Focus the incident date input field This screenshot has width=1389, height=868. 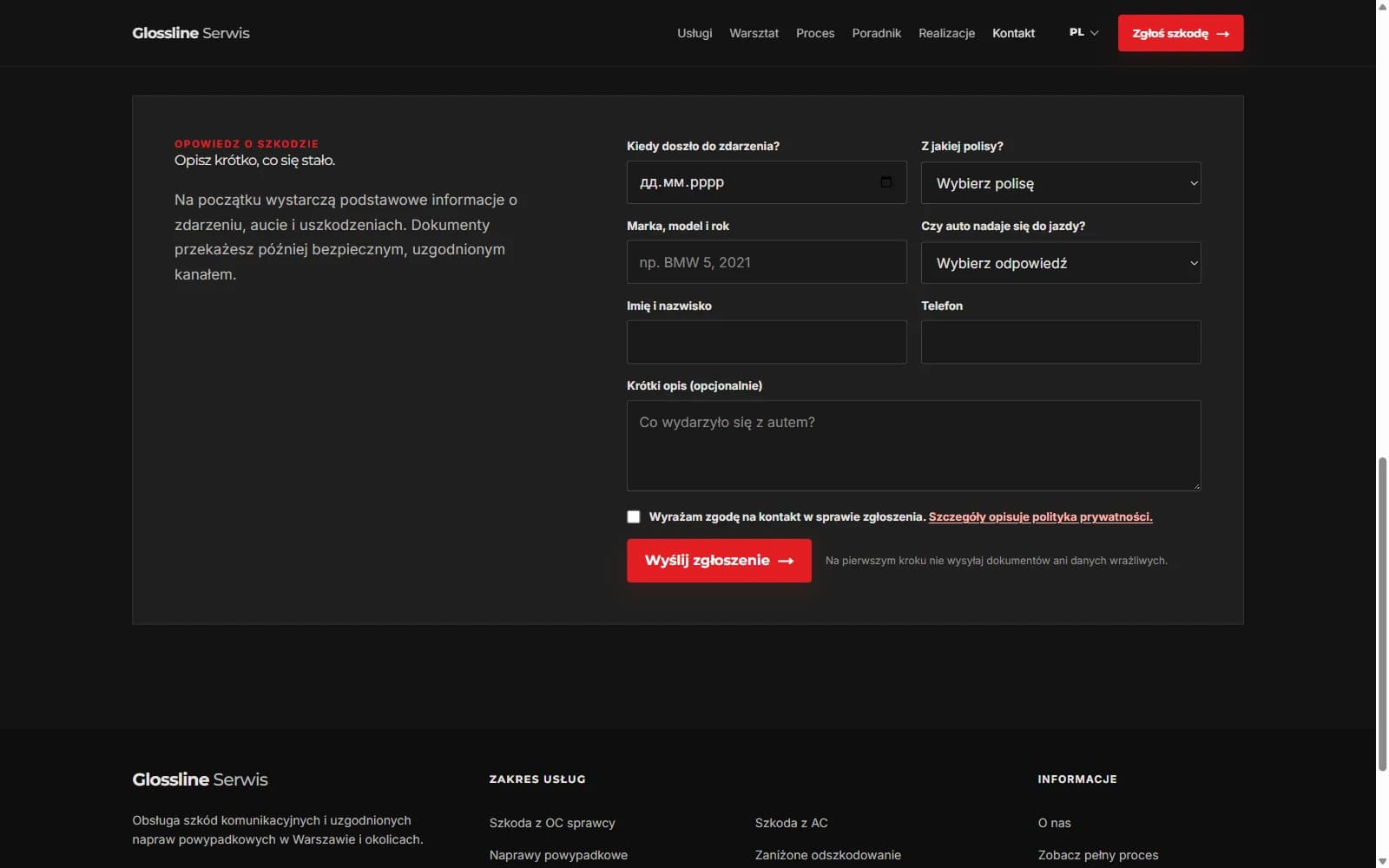[767, 182]
